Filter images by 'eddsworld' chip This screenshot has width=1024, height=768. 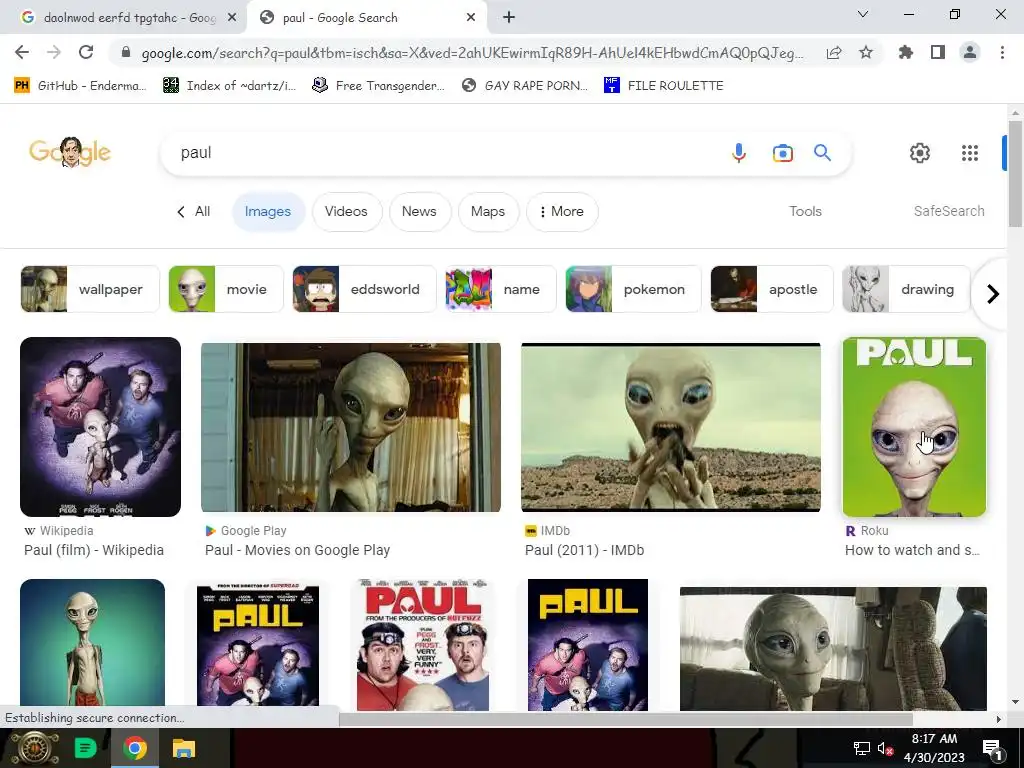(x=364, y=289)
